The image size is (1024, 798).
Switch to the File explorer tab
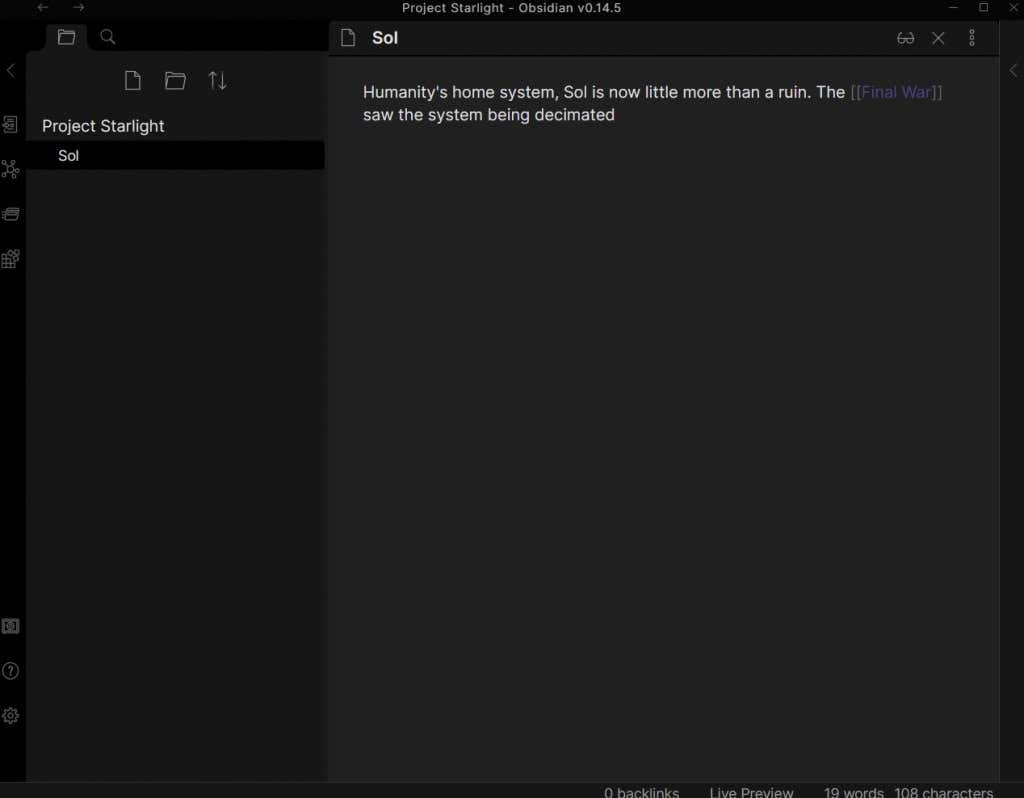pyautogui.click(x=66, y=37)
